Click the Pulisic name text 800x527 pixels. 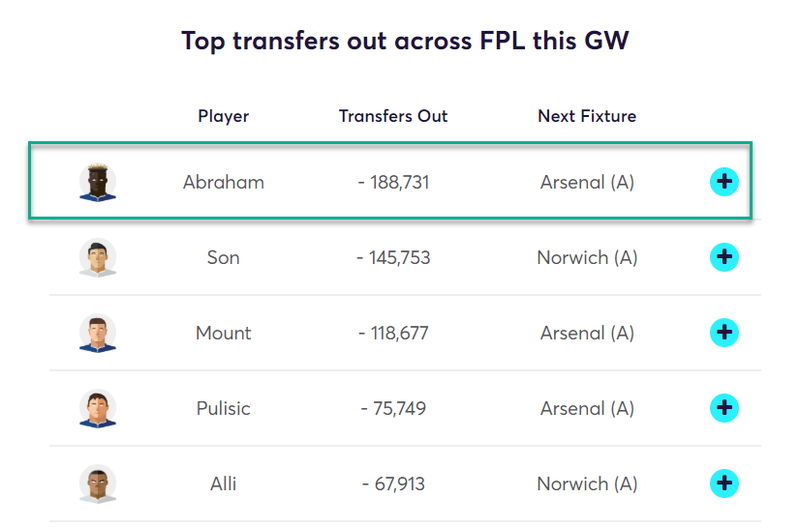223,409
